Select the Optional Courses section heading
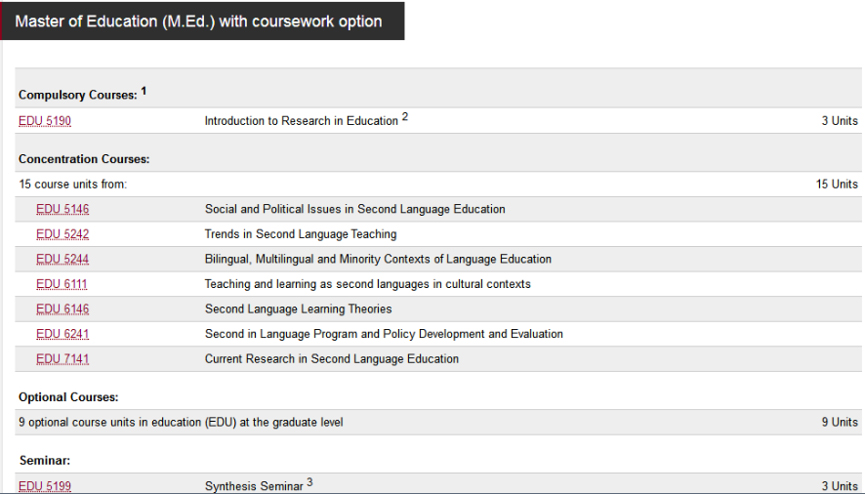Viewport: 865px width, 494px height. click(x=68, y=397)
